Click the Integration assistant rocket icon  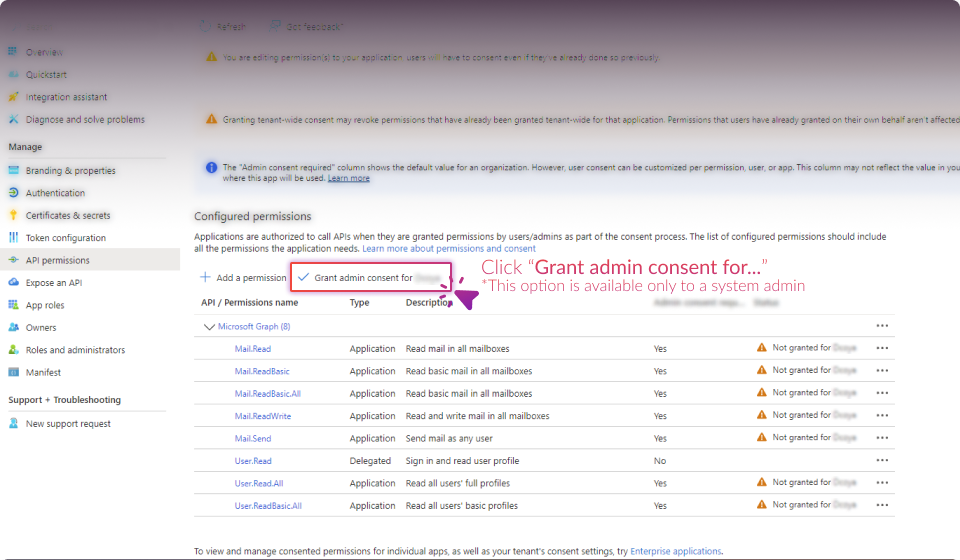pos(13,97)
